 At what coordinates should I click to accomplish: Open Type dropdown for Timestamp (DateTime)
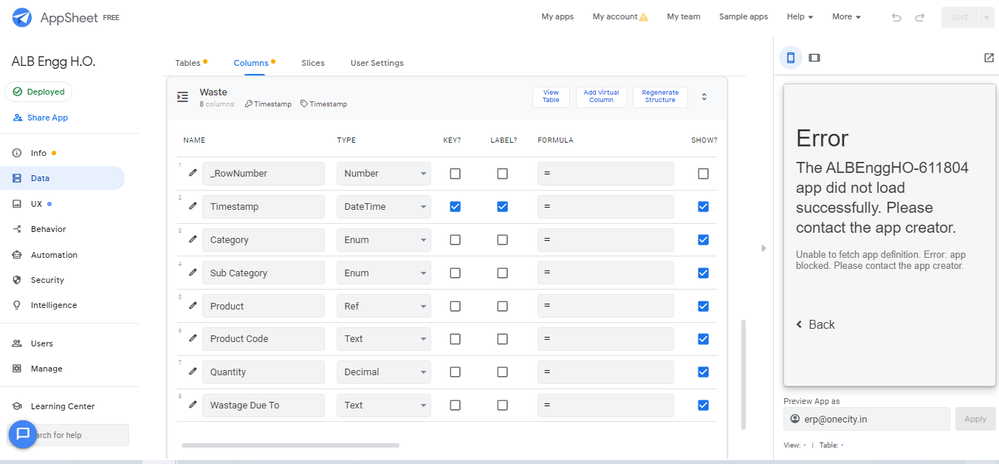pos(384,207)
